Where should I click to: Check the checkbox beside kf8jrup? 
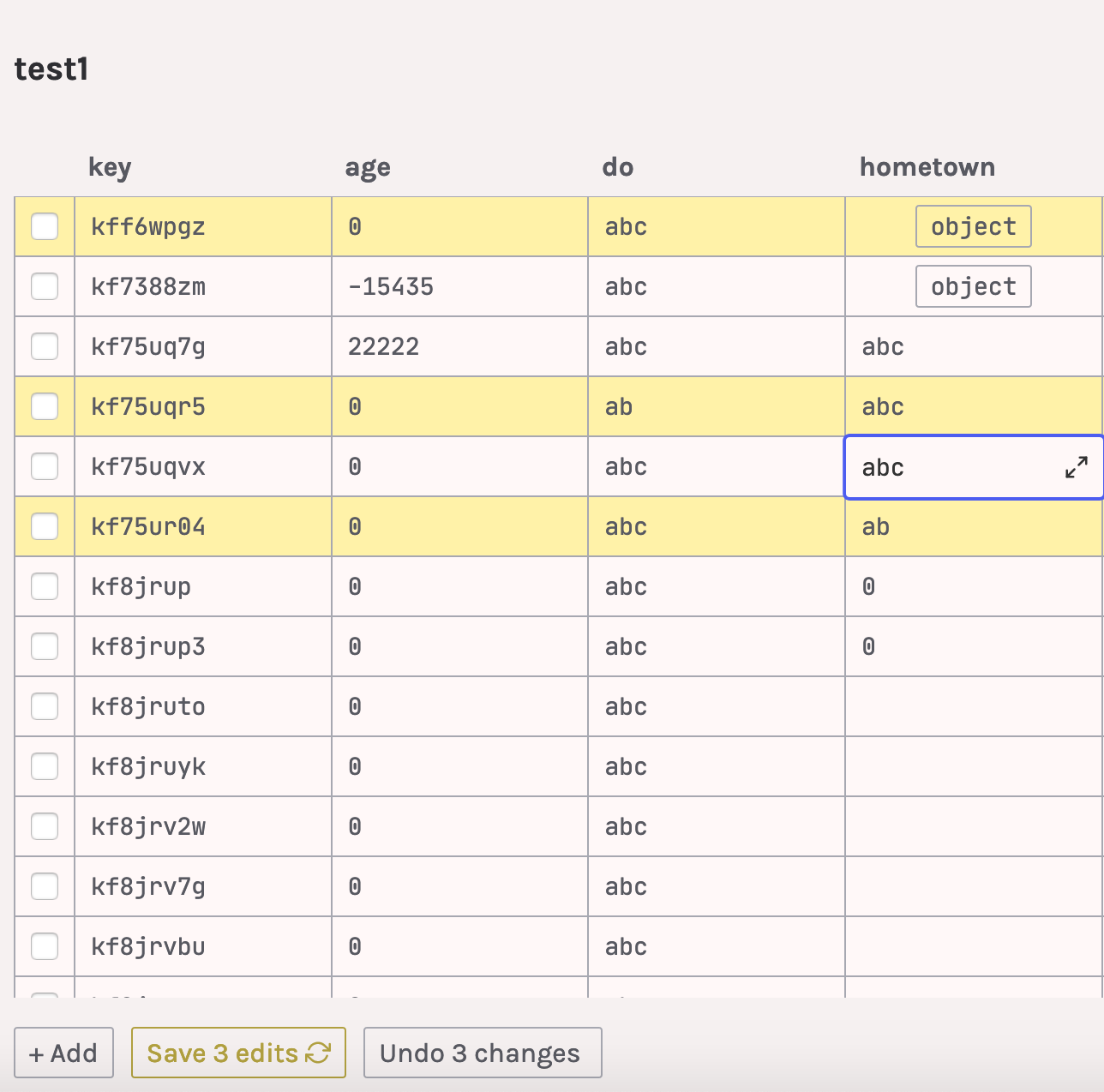(x=45, y=586)
